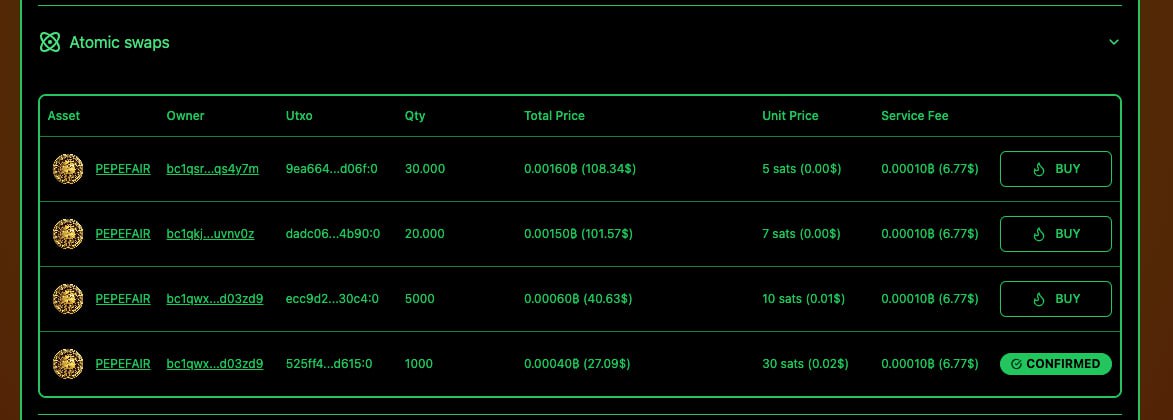Screen dimensions: 1173x420
Task: Open PEPEFAIR asset link in last row
Action: (123, 364)
